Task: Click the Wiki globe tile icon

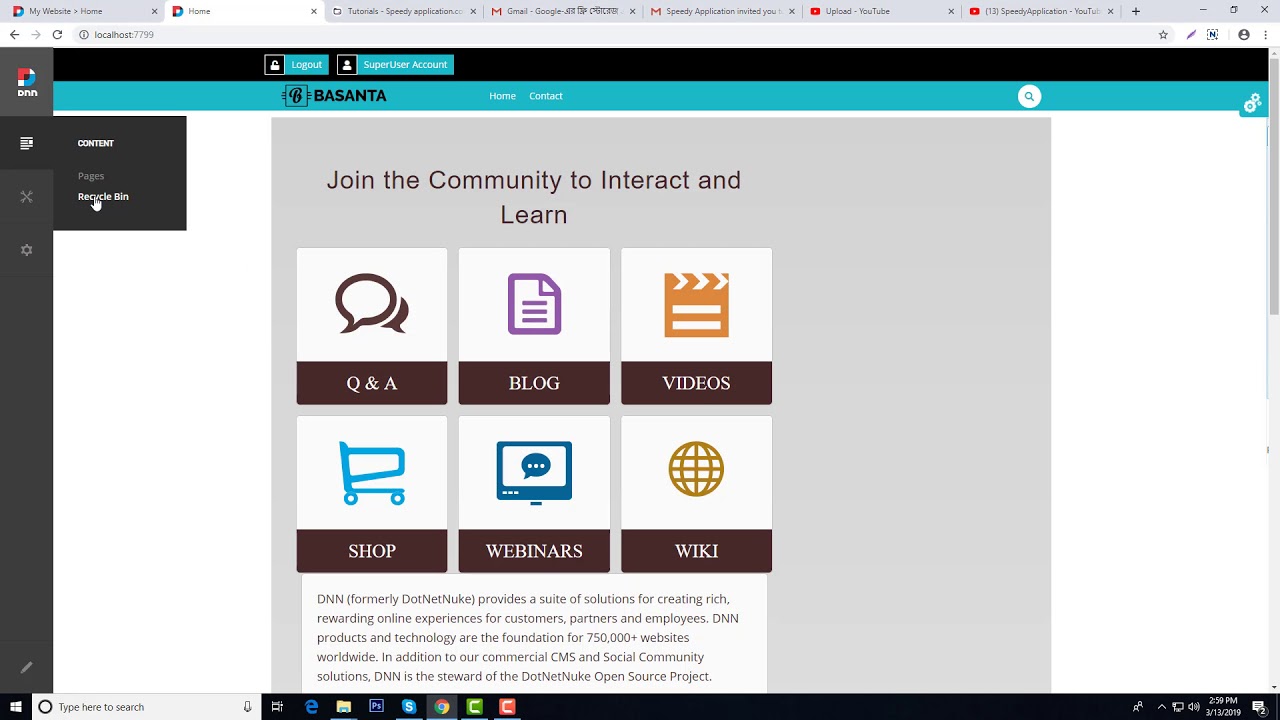Action: [x=696, y=469]
